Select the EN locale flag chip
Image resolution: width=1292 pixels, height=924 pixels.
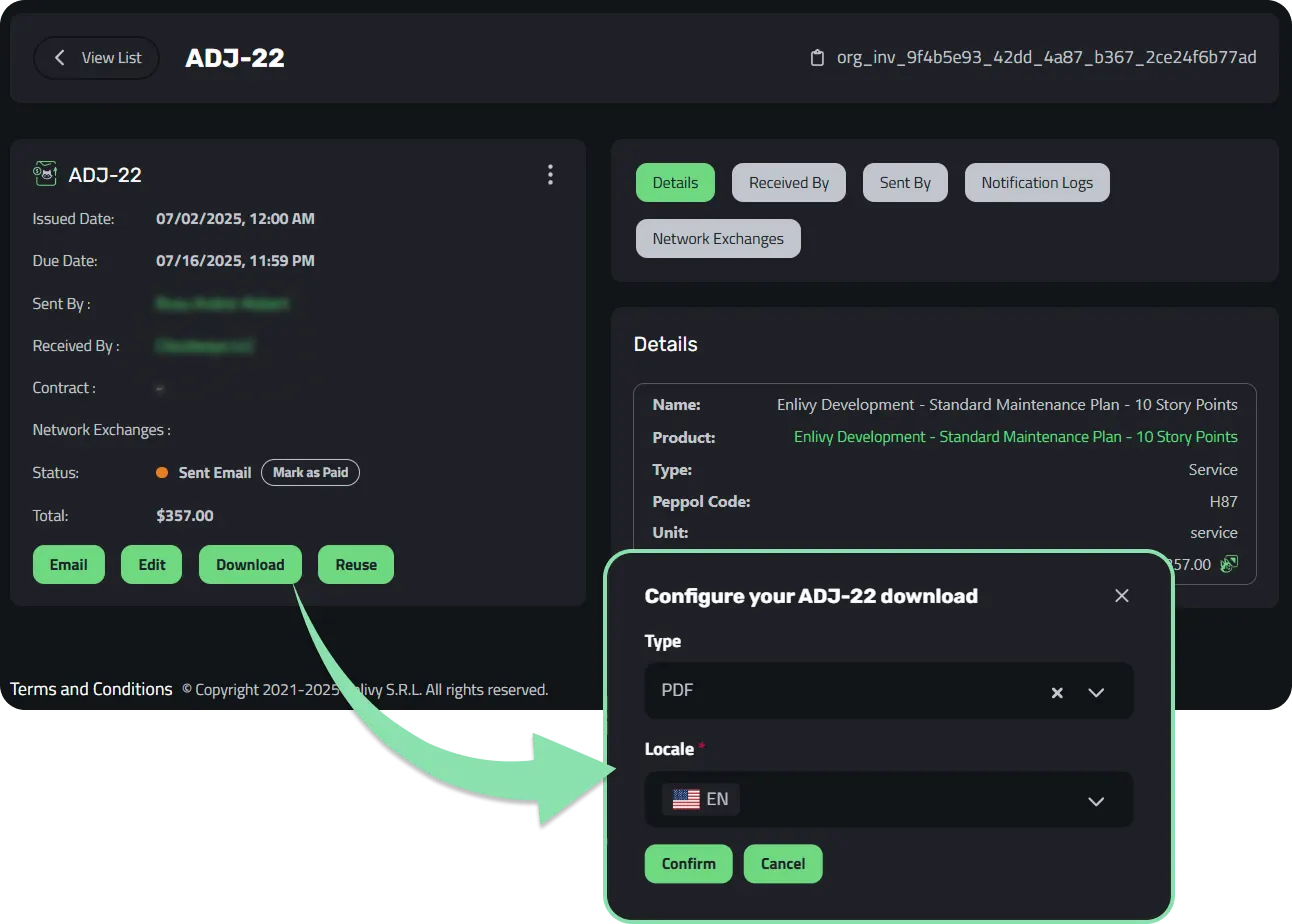[701, 799]
